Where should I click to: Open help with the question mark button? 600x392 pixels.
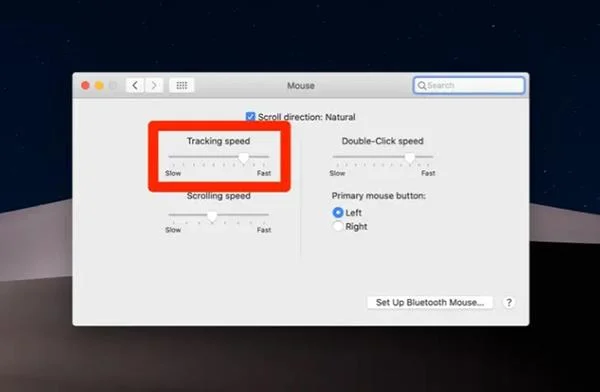pyautogui.click(x=509, y=302)
